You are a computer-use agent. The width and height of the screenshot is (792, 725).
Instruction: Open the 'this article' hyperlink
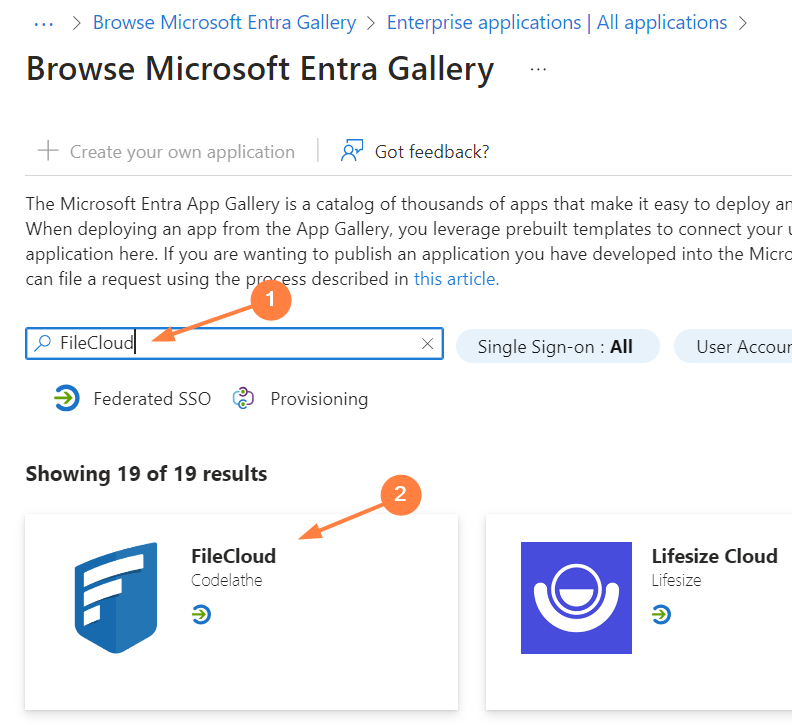[456, 279]
